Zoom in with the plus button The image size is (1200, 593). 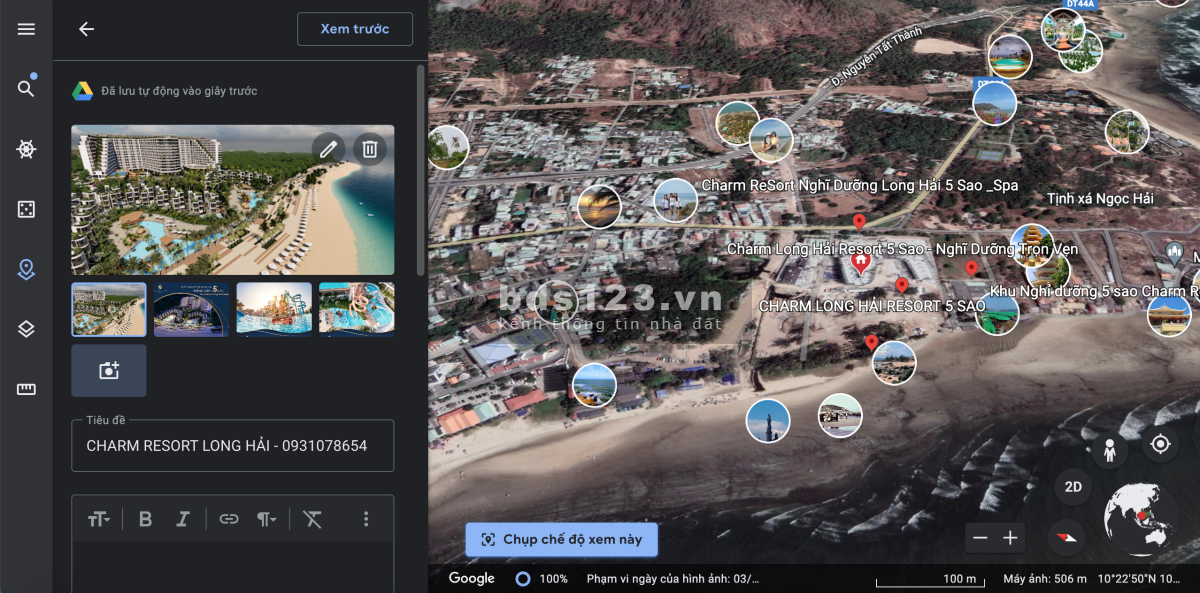point(1010,538)
